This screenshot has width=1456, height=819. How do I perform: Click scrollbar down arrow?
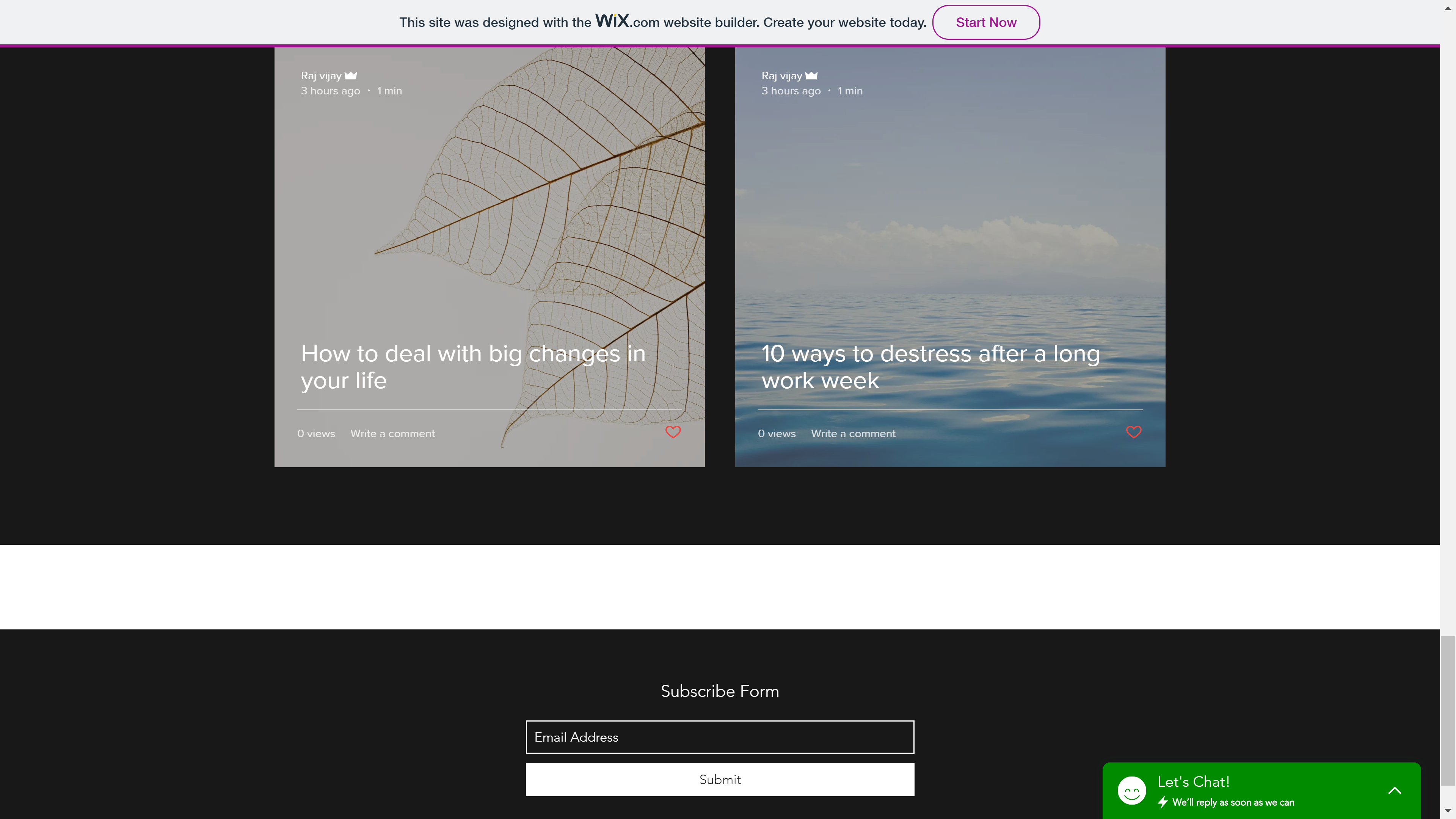coord(1448,811)
